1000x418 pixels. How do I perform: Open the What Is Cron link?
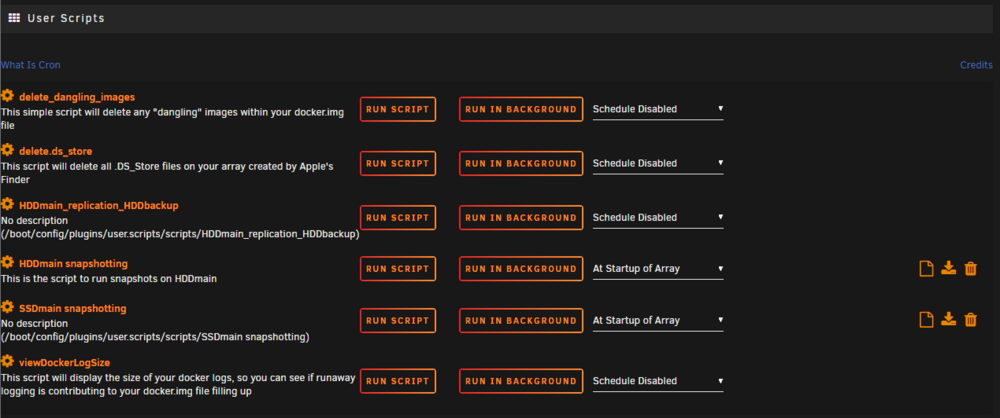[31, 65]
